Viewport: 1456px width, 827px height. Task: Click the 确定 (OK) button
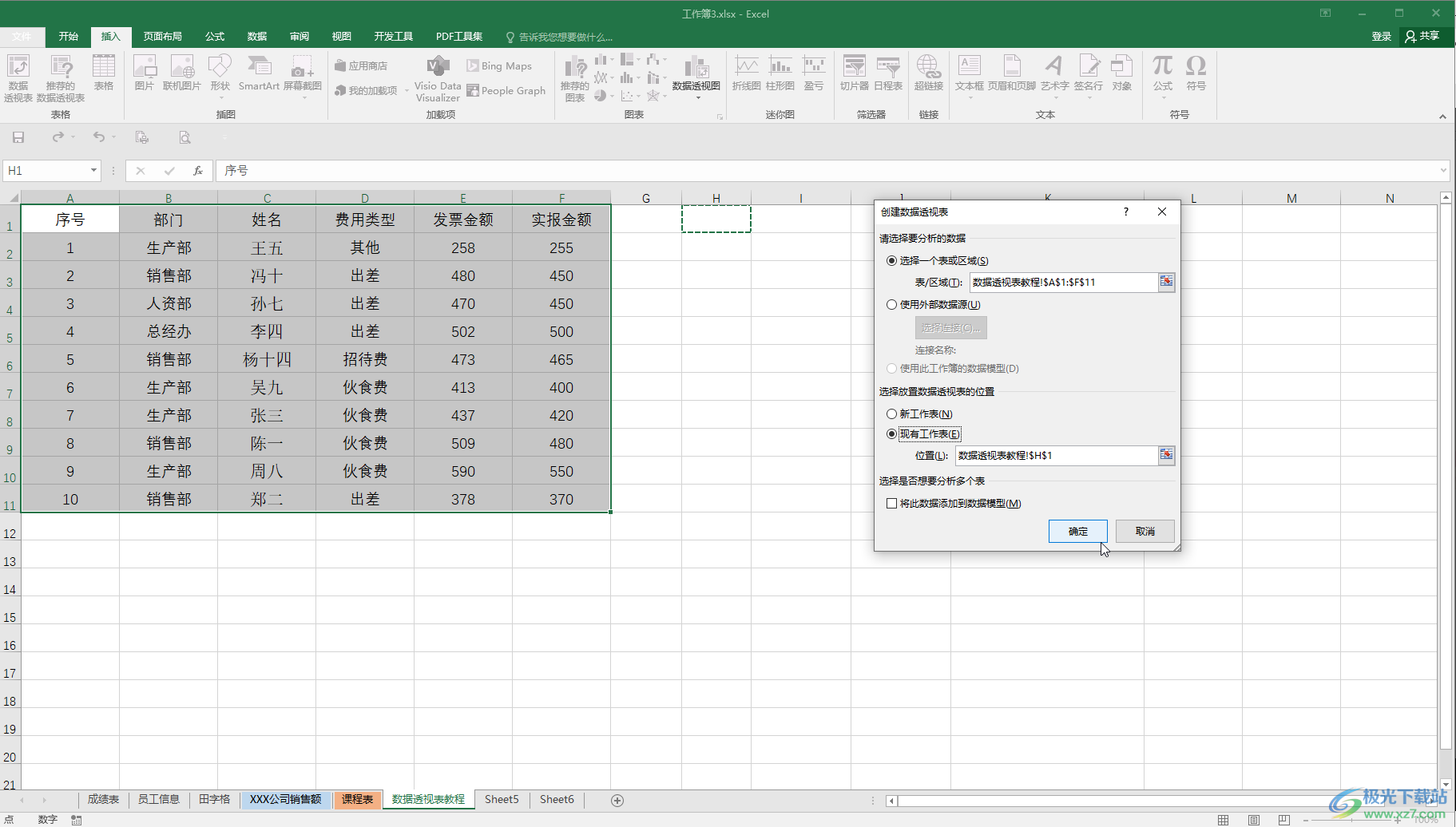(x=1078, y=531)
